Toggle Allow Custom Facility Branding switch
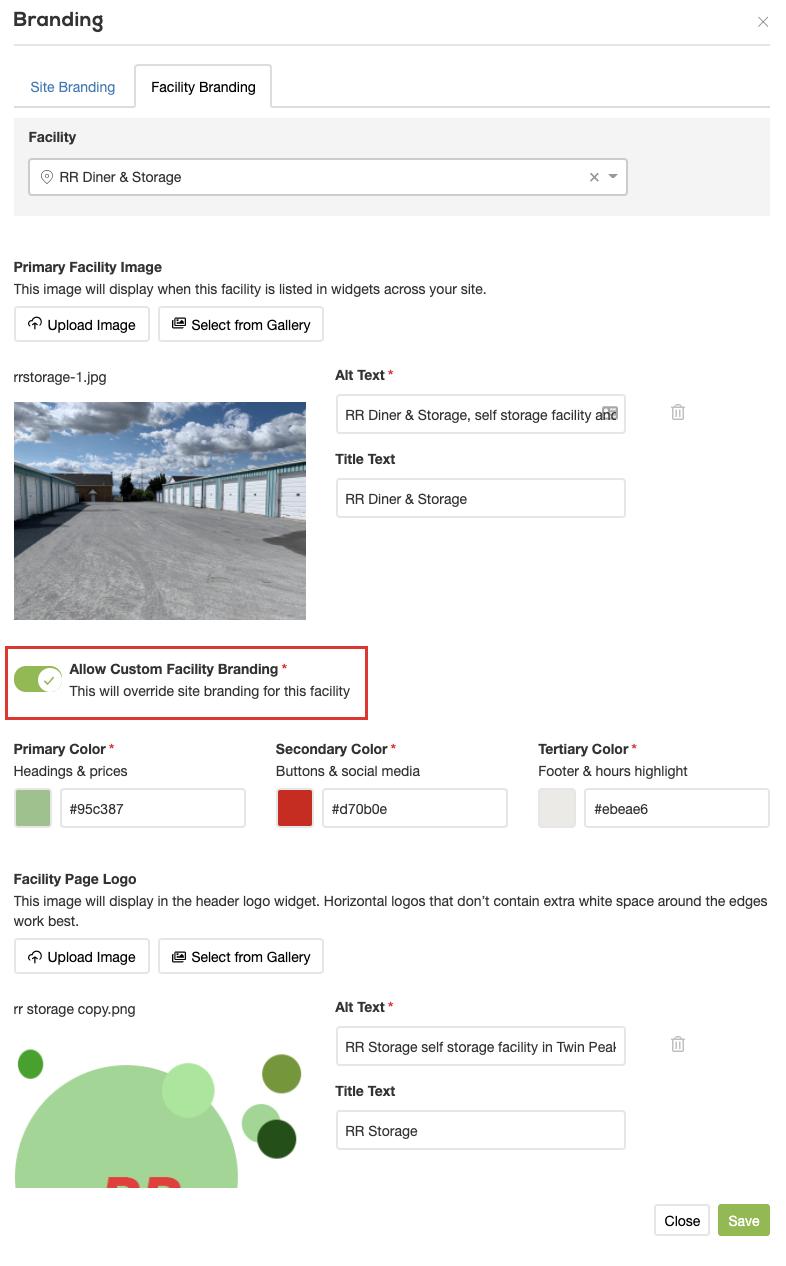 click(38, 680)
